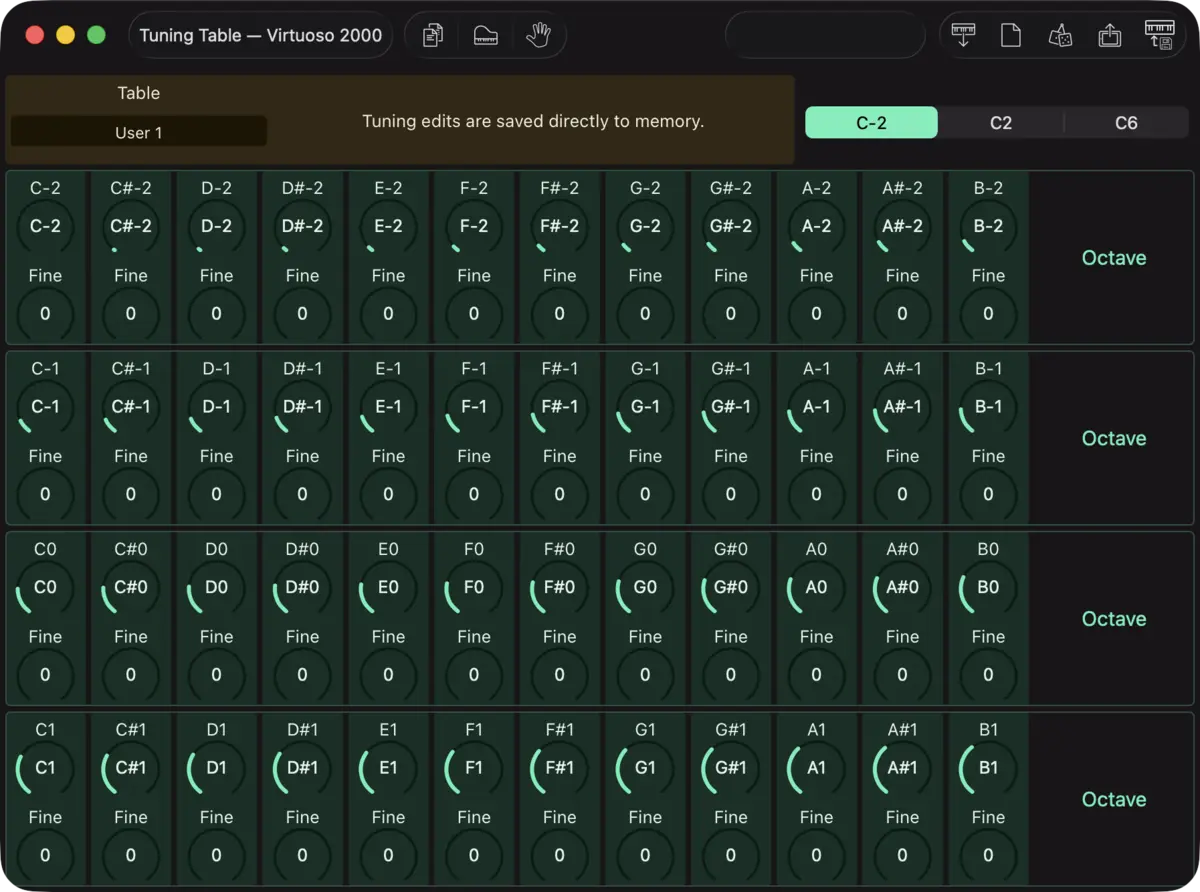Image resolution: width=1200 pixels, height=892 pixels.
Task: Click the Fine knob under A#-2
Action: 902,313
